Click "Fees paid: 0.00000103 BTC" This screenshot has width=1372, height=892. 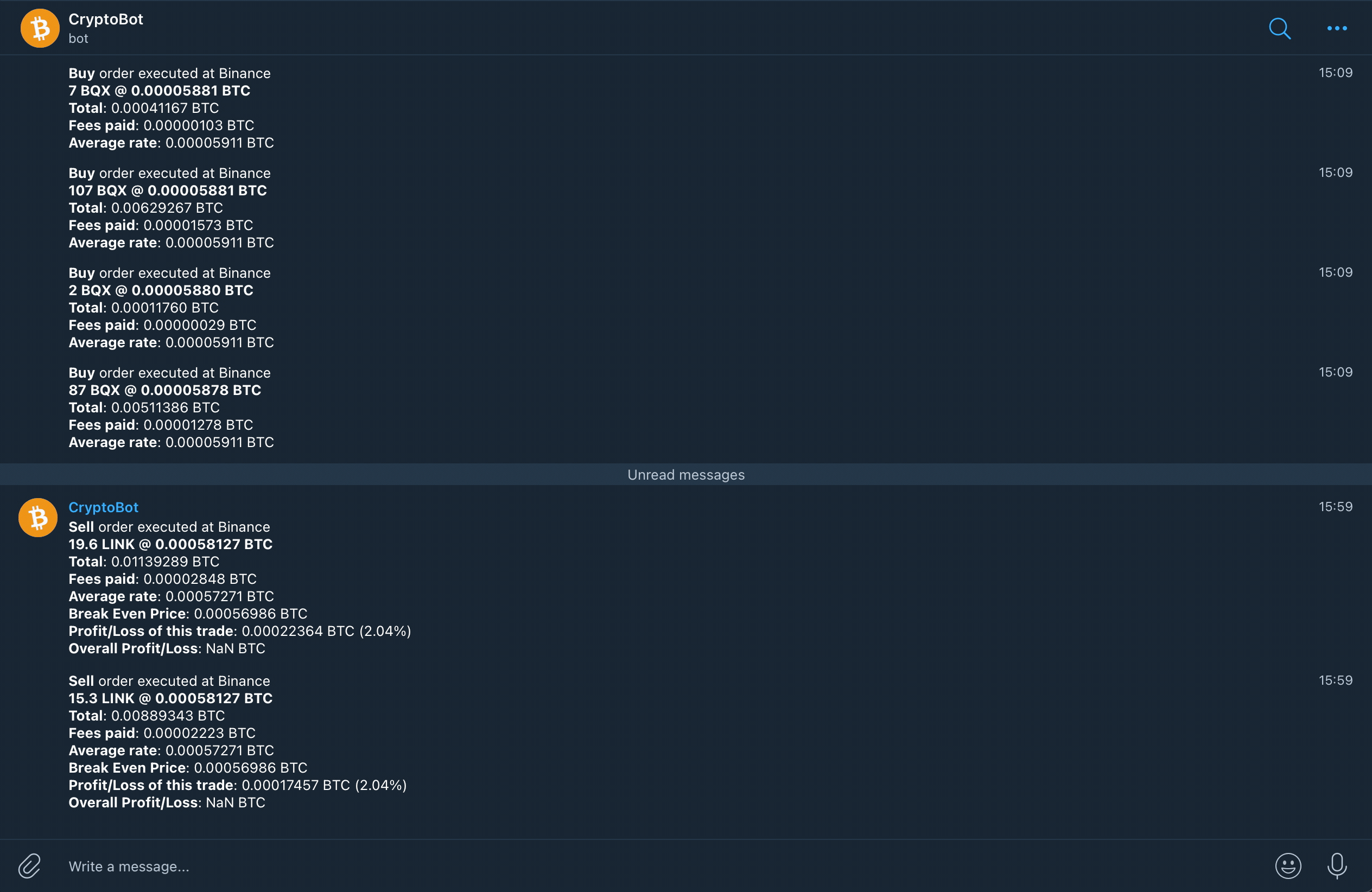click(161, 125)
